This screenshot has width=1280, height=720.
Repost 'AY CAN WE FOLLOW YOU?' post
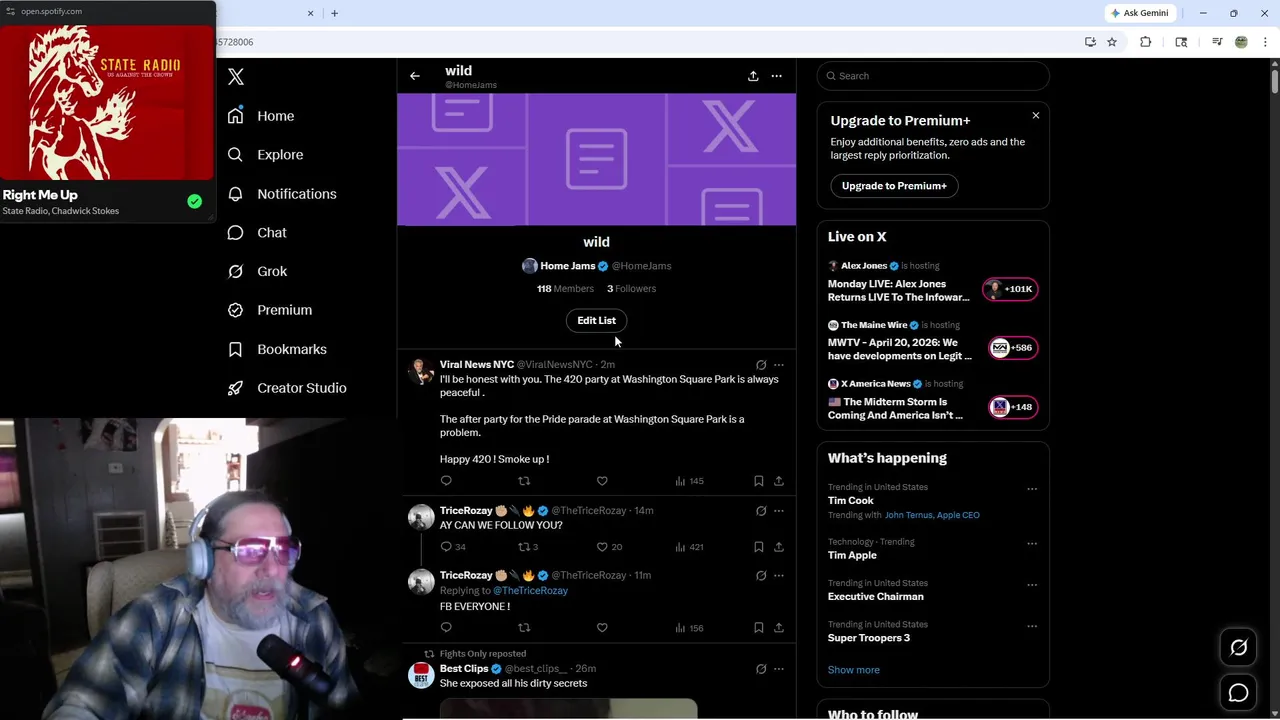524,547
